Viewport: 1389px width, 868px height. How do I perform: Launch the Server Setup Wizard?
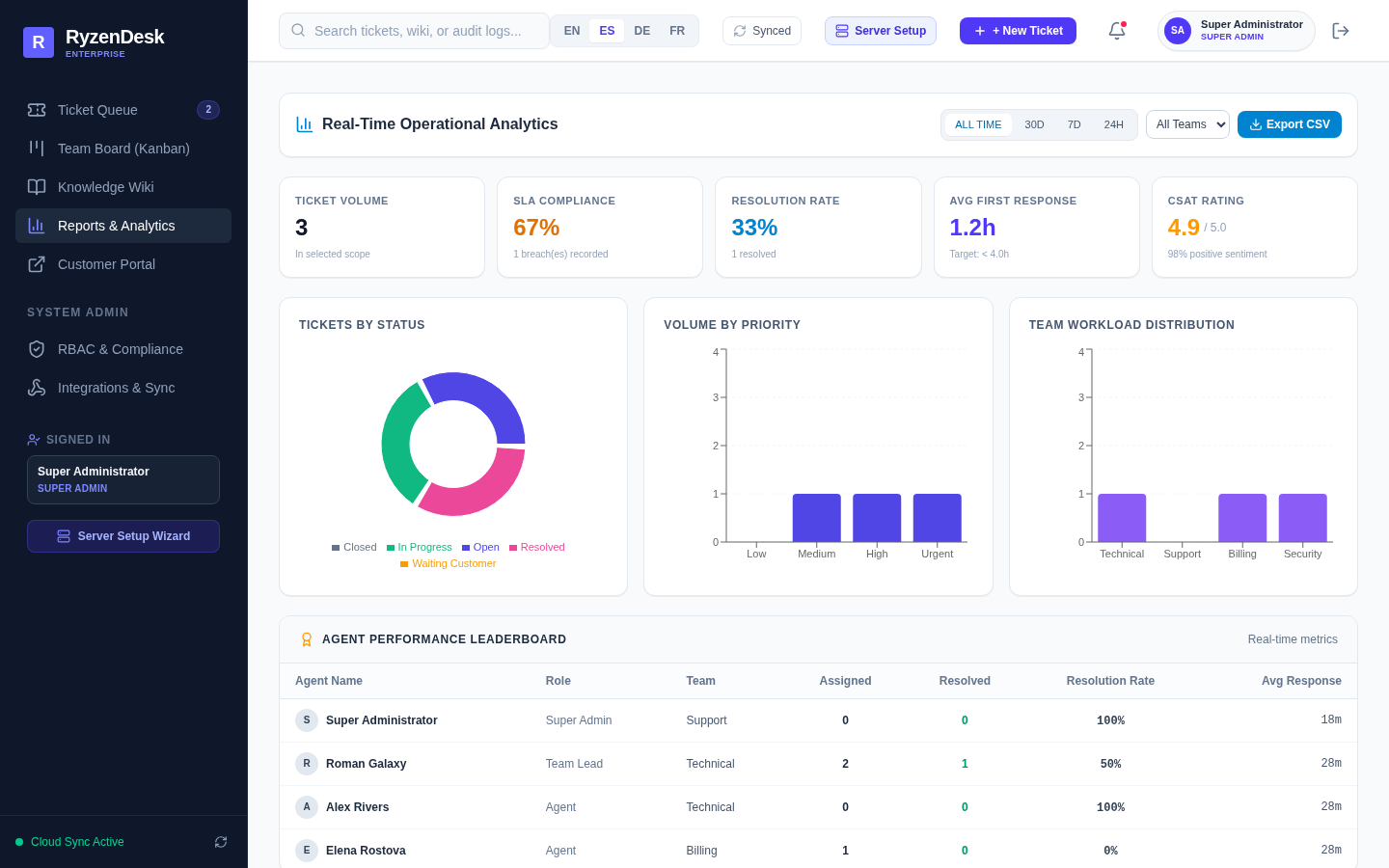point(123,536)
